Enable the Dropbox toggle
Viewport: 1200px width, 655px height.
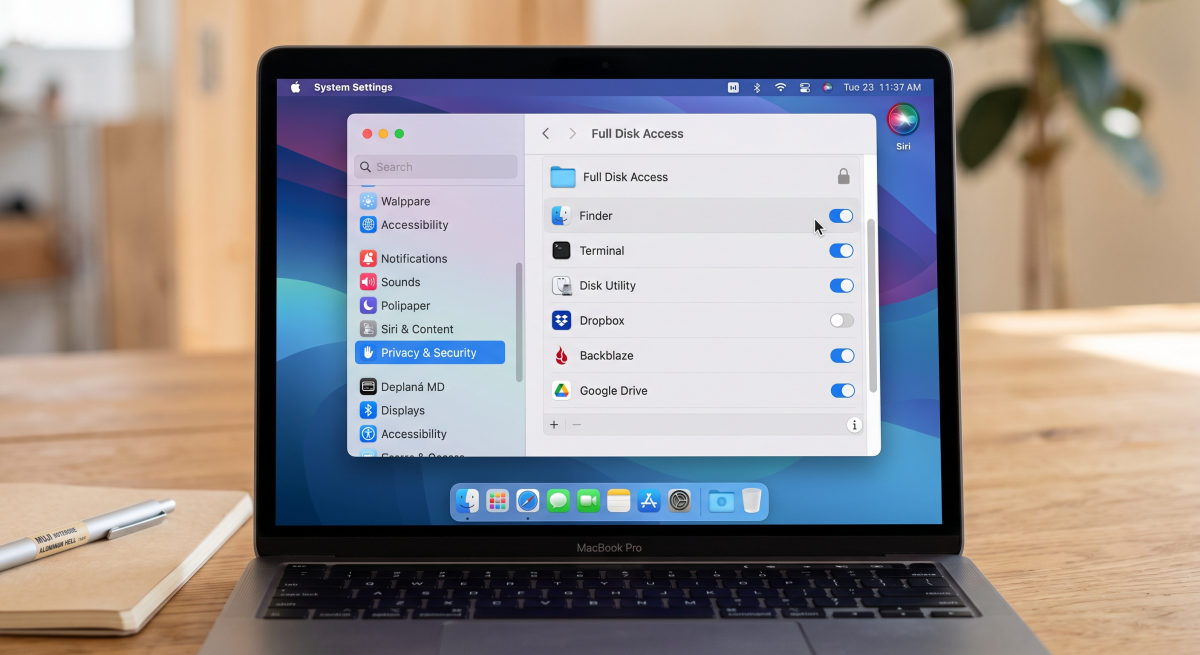point(841,321)
